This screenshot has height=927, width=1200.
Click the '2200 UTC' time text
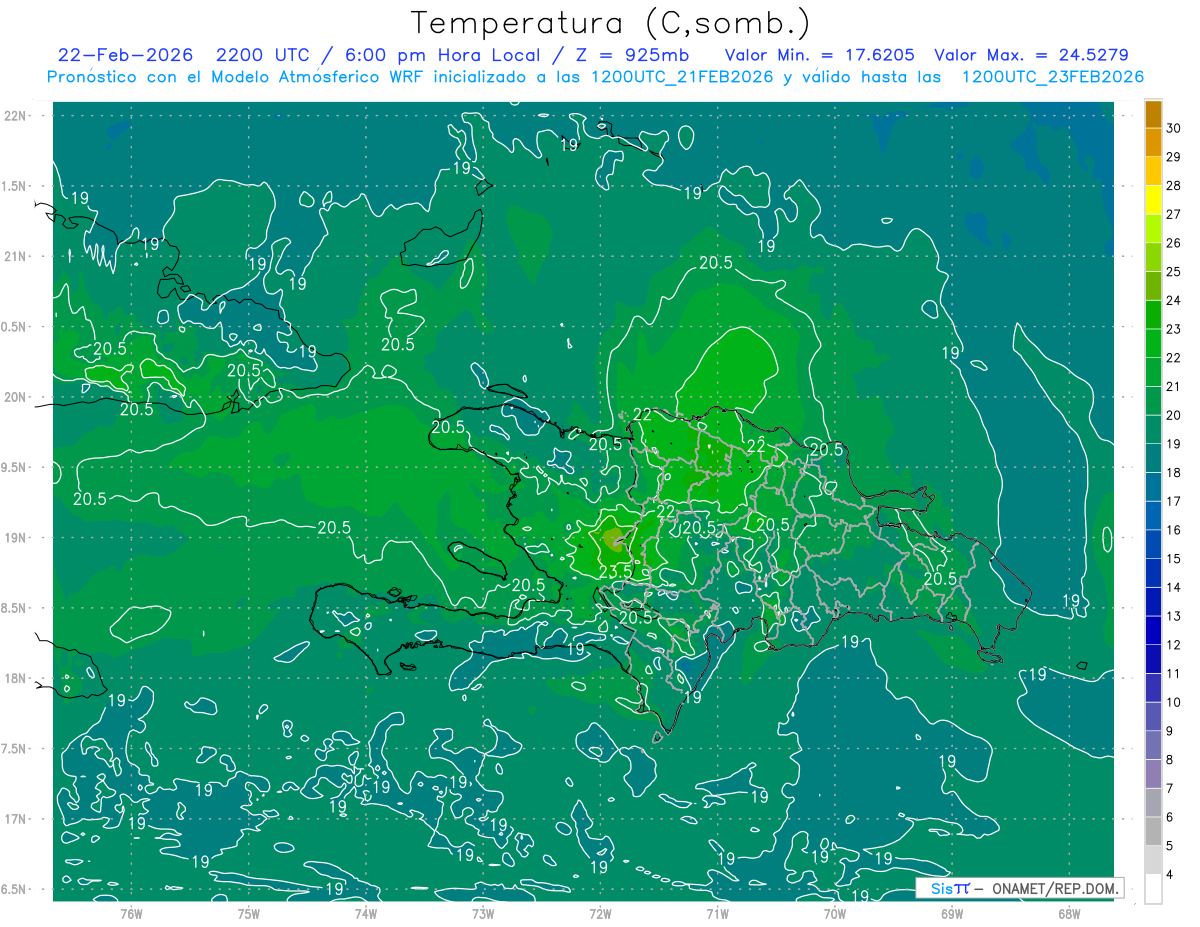(x=262, y=55)
